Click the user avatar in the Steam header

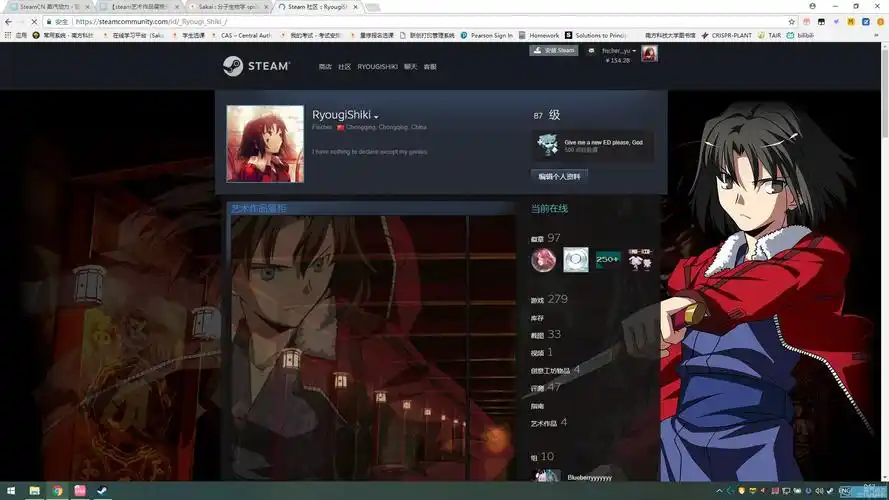click(x=649, y=53)
